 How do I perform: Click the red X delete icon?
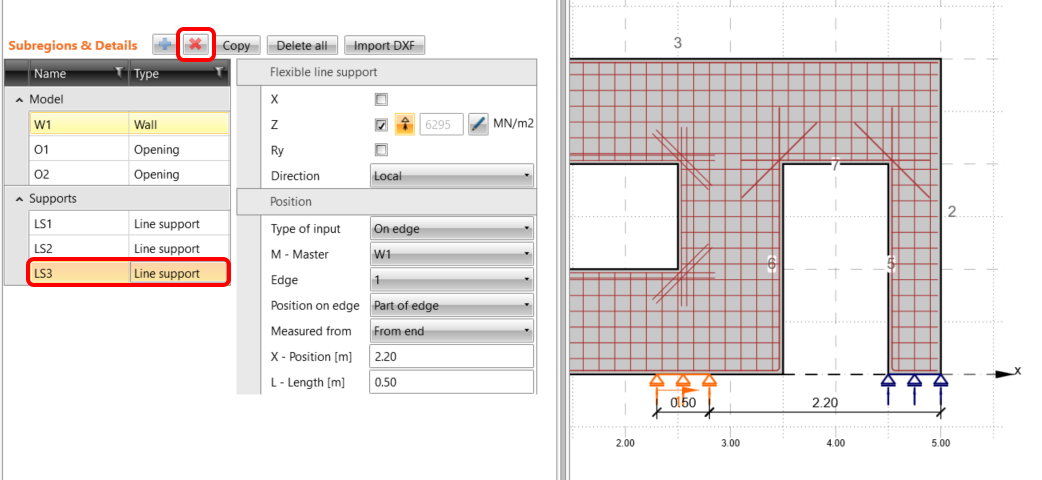pos(194,45)
